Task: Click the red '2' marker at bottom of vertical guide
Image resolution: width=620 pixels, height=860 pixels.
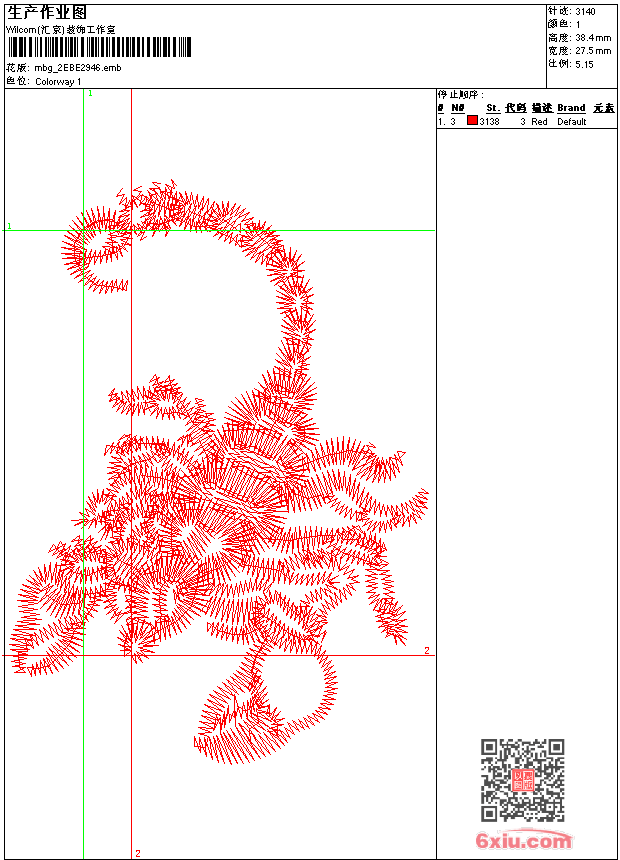Action: [138, 853]
